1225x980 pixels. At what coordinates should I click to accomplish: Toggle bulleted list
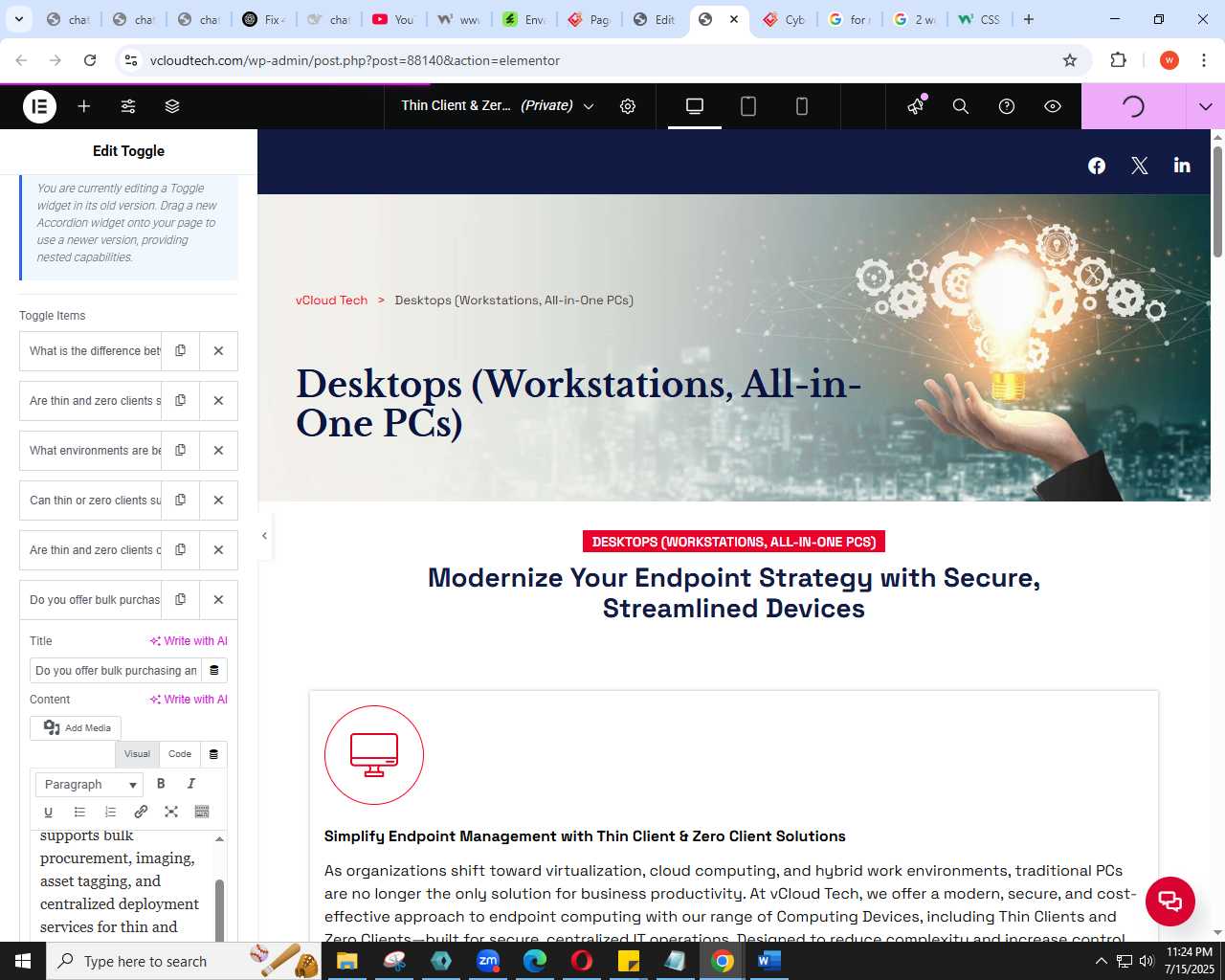pyautogui.click(x=79, y=812)
